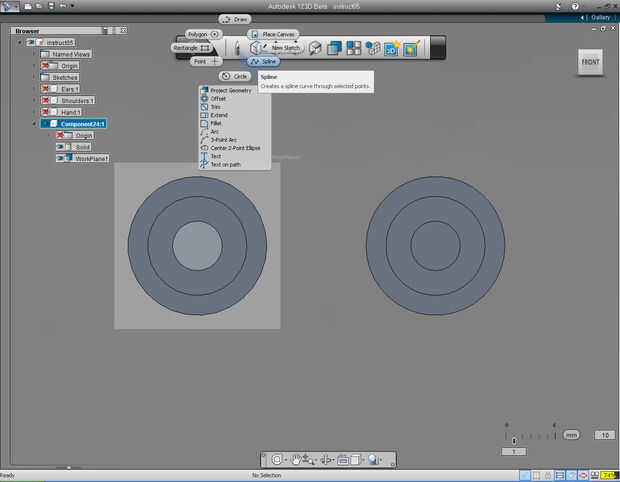Click the FRONT face of the view cube

pyautogui.click(x=591, y=63)
